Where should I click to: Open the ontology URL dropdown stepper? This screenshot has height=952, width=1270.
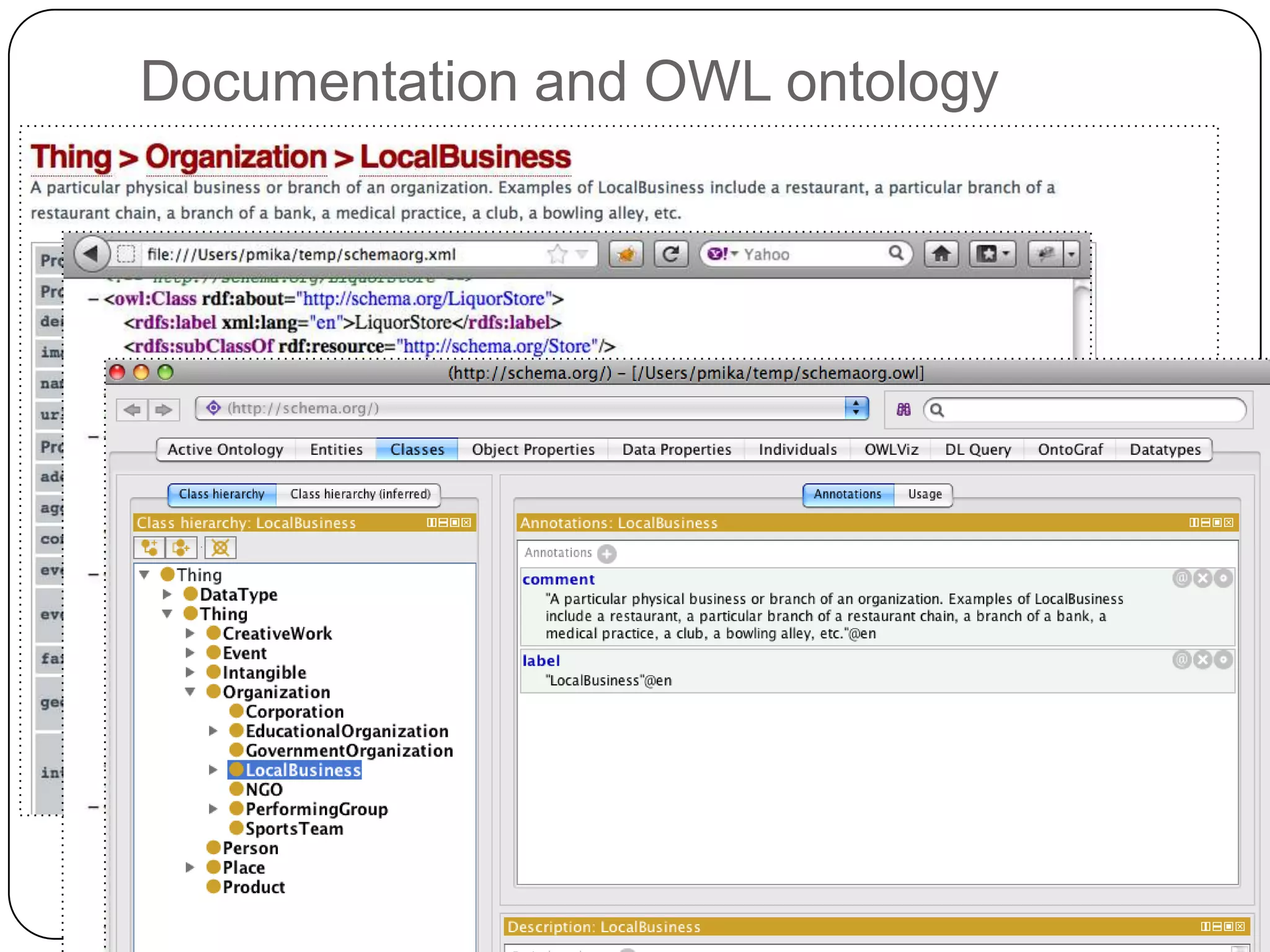pyautogui.click(x=856, y=408)
